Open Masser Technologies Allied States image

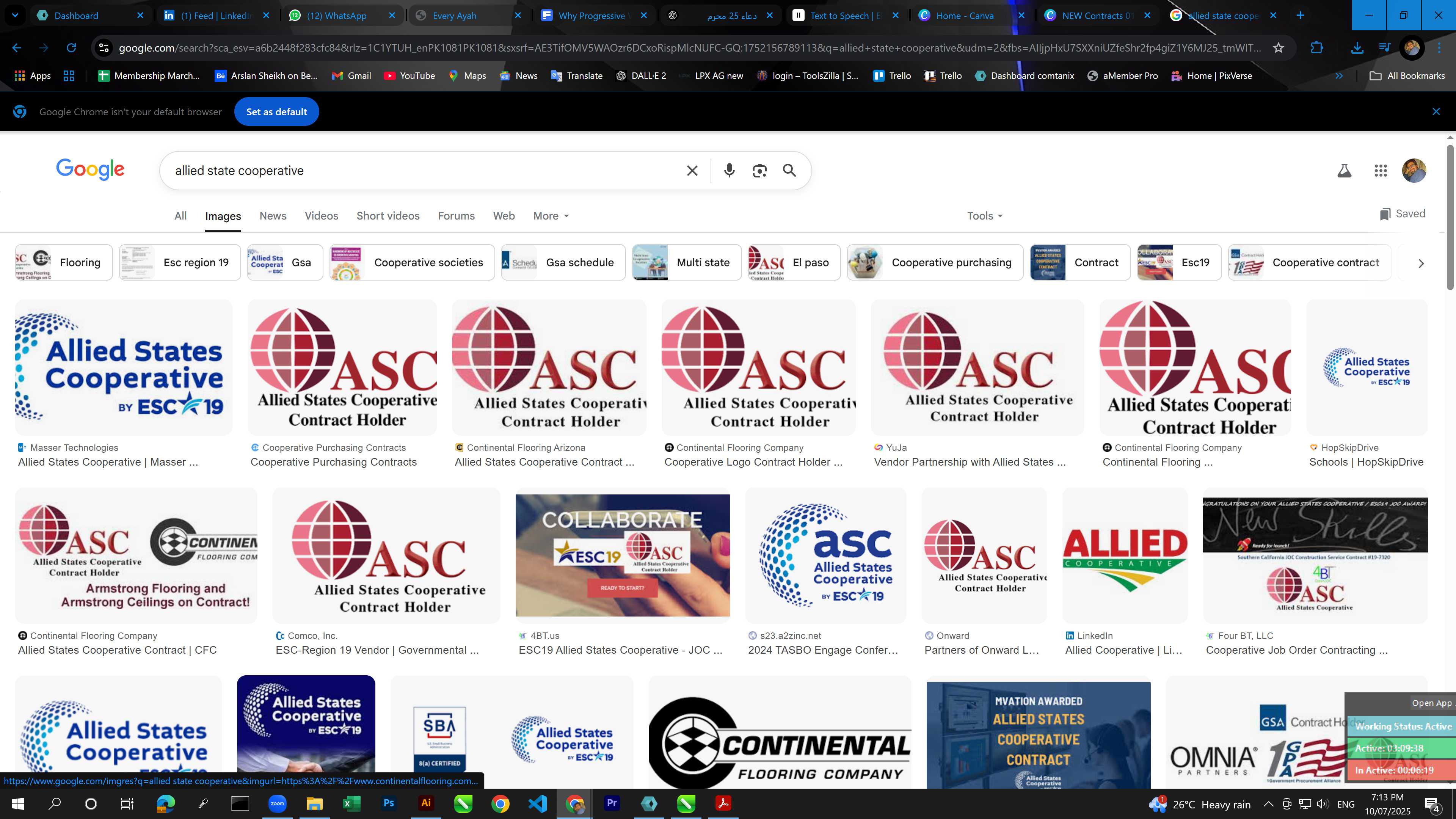click(x=123, y=367)
